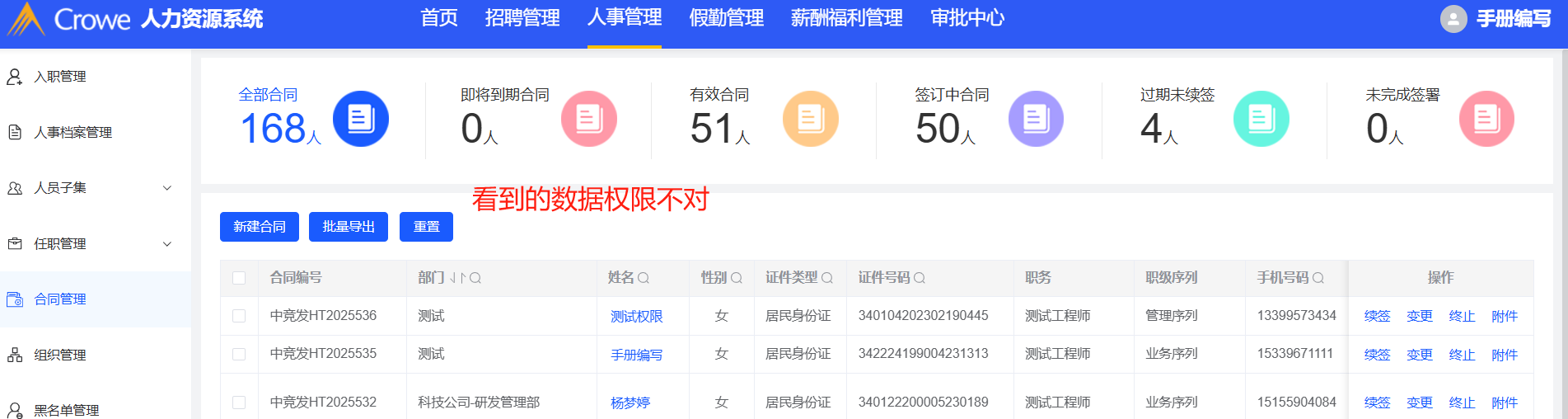The height and width of the screenshot is (419, 1568).
Task: Click the 签订中合同 50 count
Action: click(x=937, y=129)
